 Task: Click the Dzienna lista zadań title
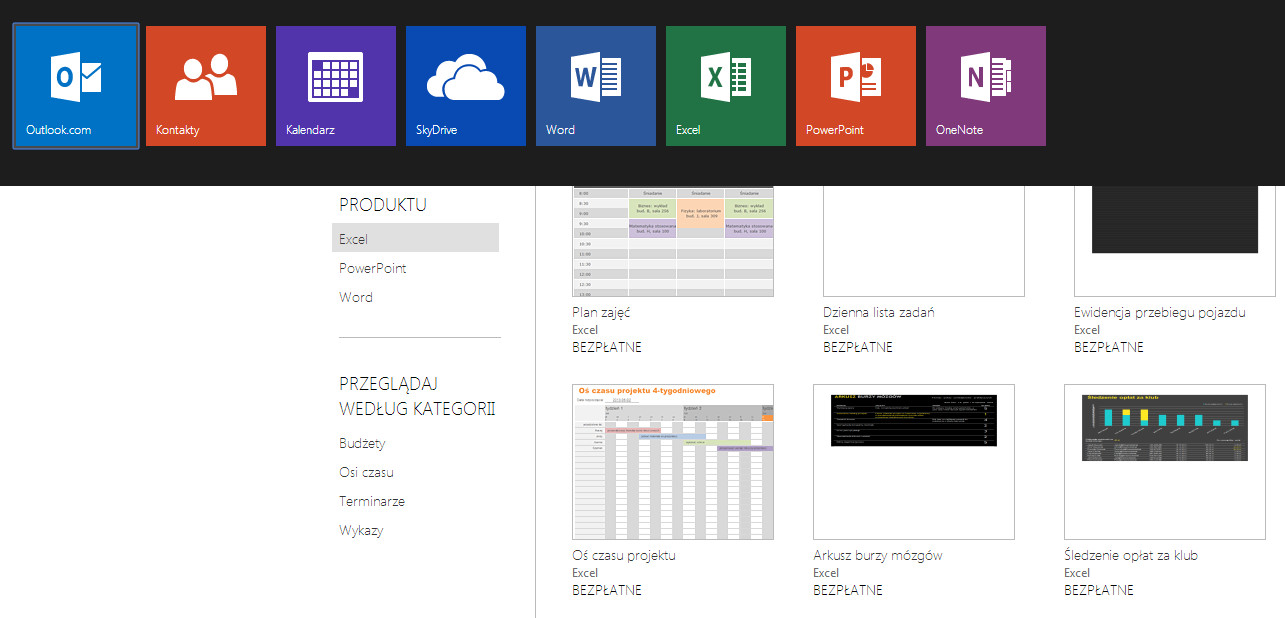[x=879, y=313]
